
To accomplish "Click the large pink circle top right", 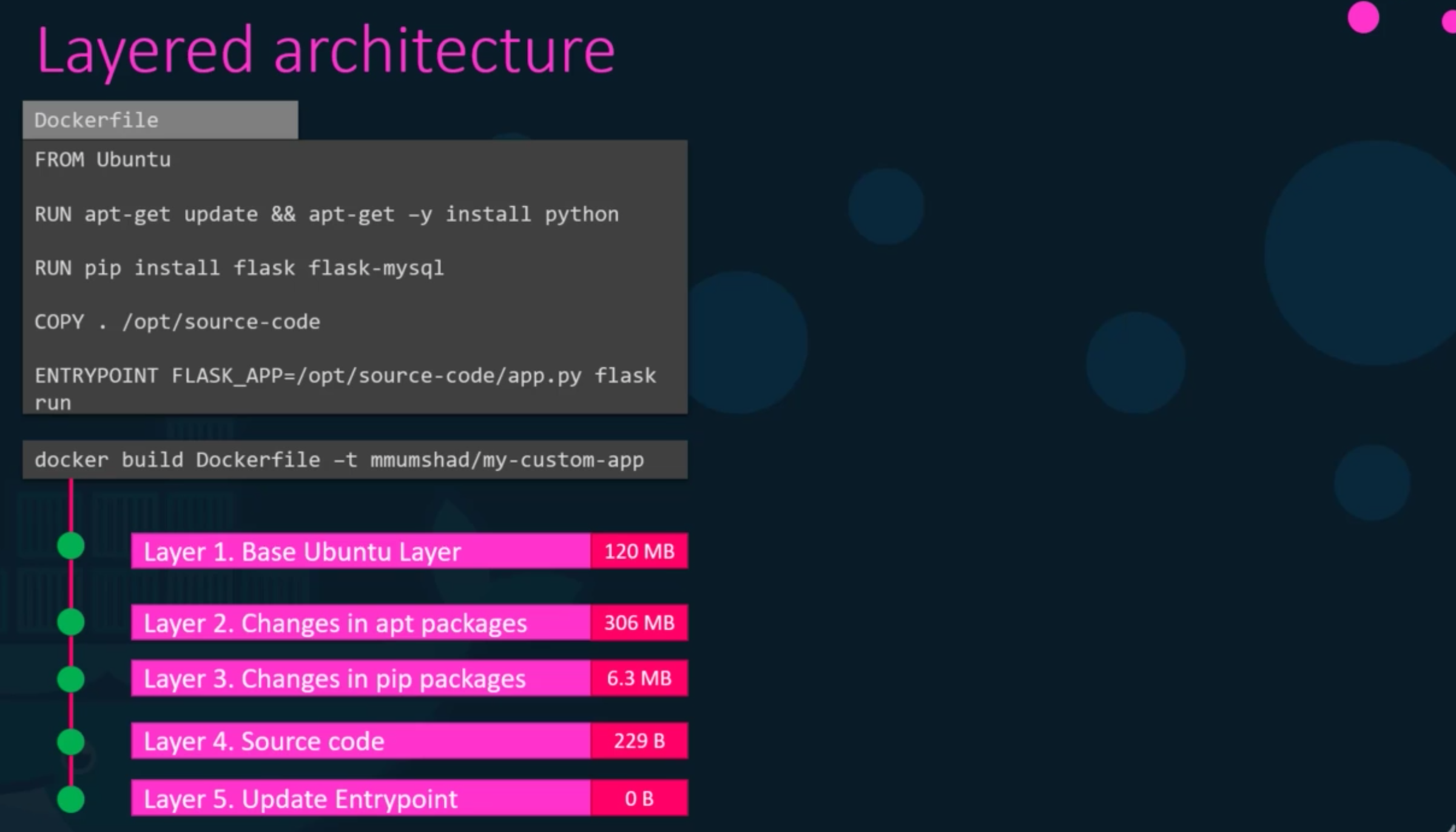I will pyautogui.click(x=1363, y=17).
